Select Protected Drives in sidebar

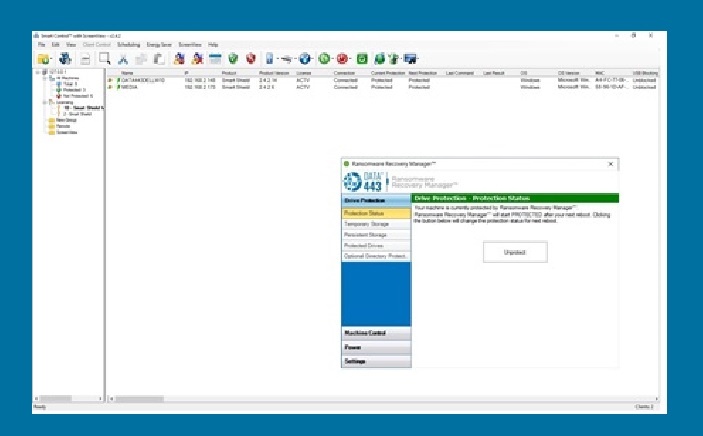tap(376, 245)
